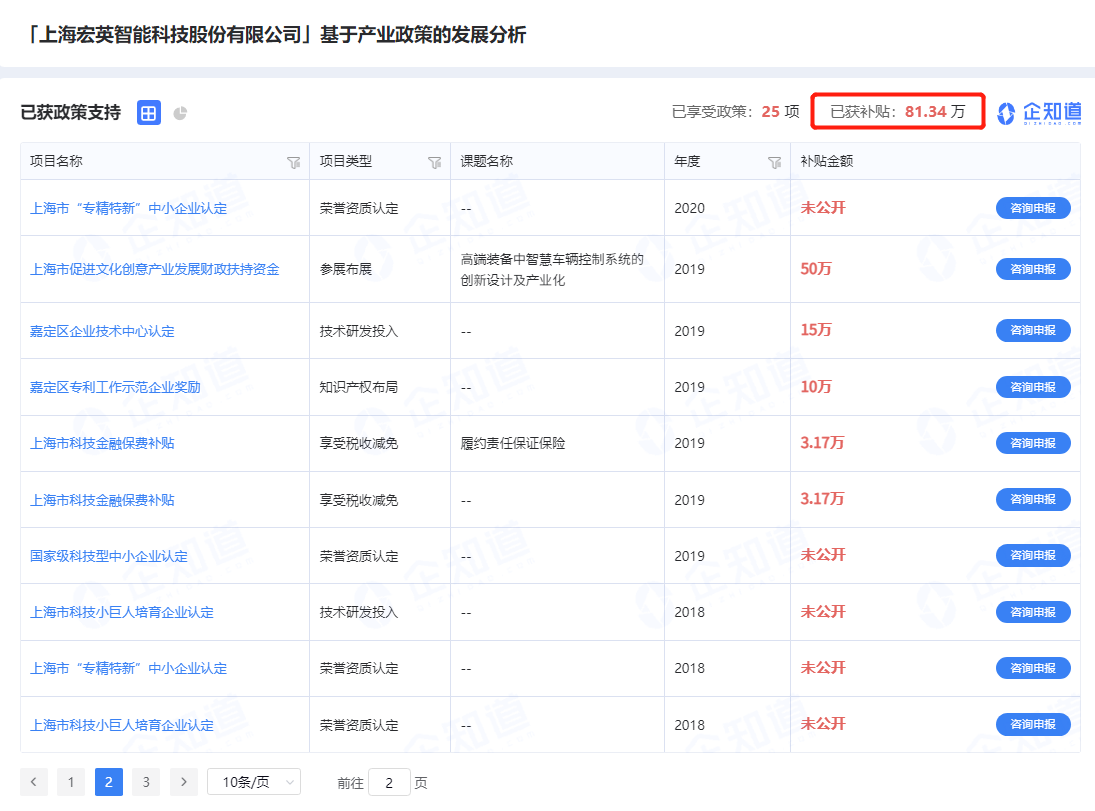Switch to the blue table view icon
The height and width of the screenshot is (811, 1095).
click(149, 112)
